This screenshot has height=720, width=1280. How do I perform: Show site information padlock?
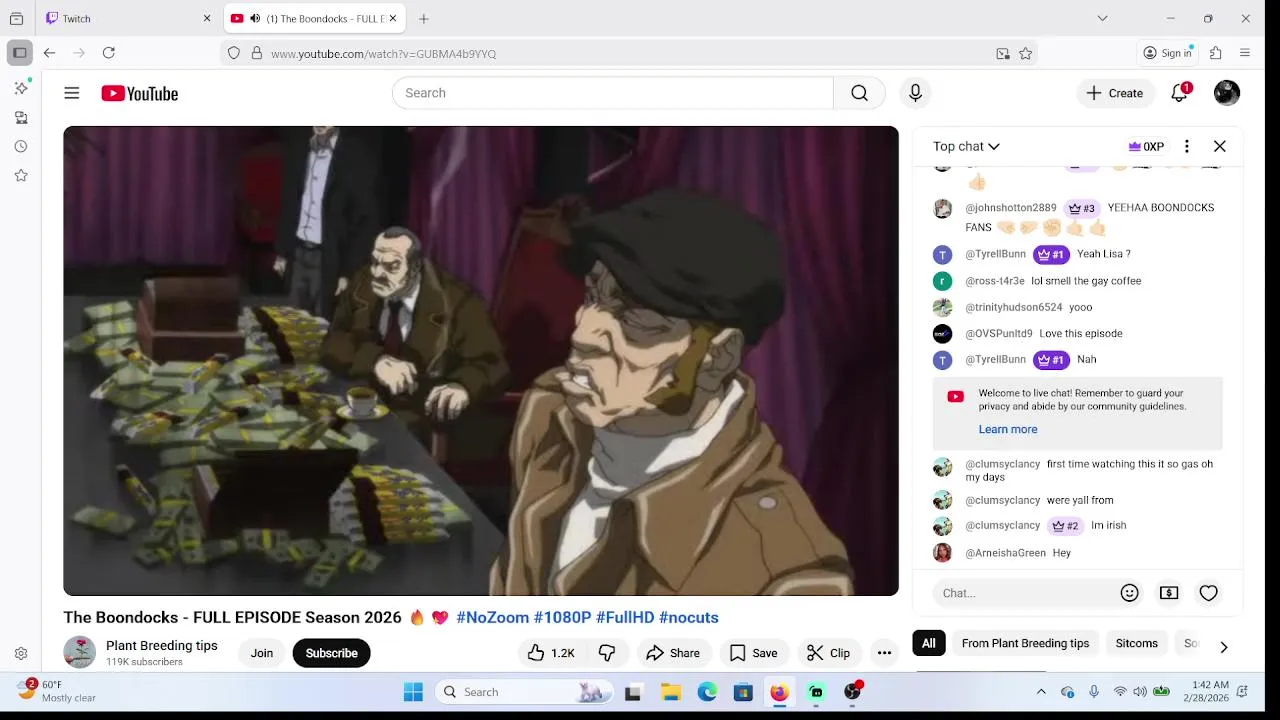pos(257,53)
